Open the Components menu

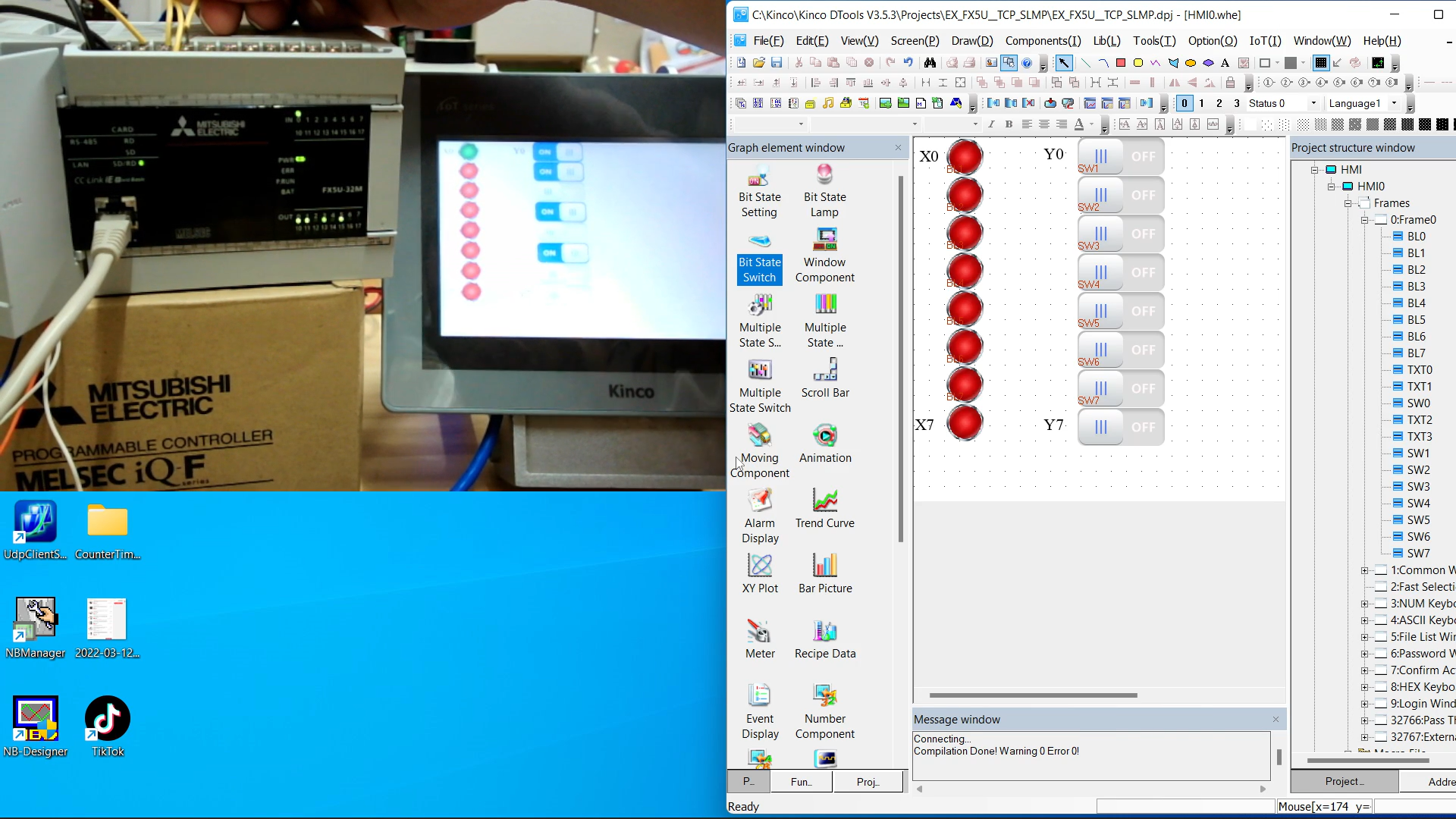click(1042, 41)
